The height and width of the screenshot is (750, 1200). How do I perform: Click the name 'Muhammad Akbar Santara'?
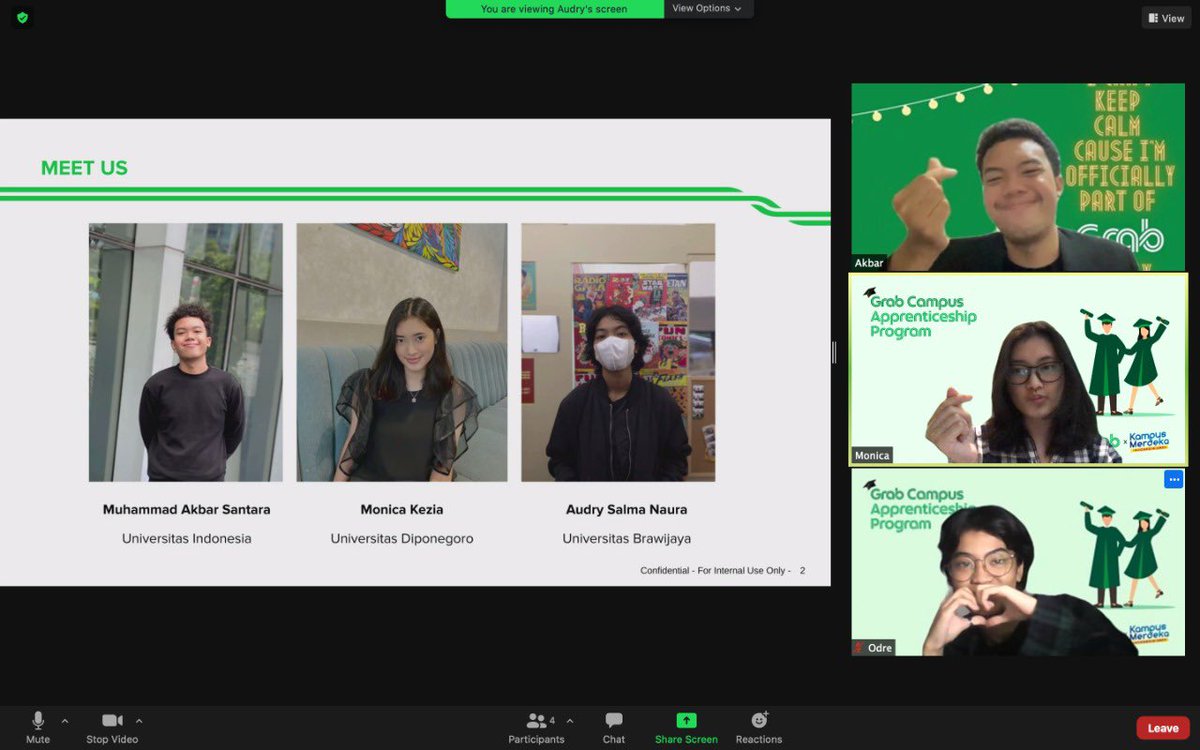[186, 510]
